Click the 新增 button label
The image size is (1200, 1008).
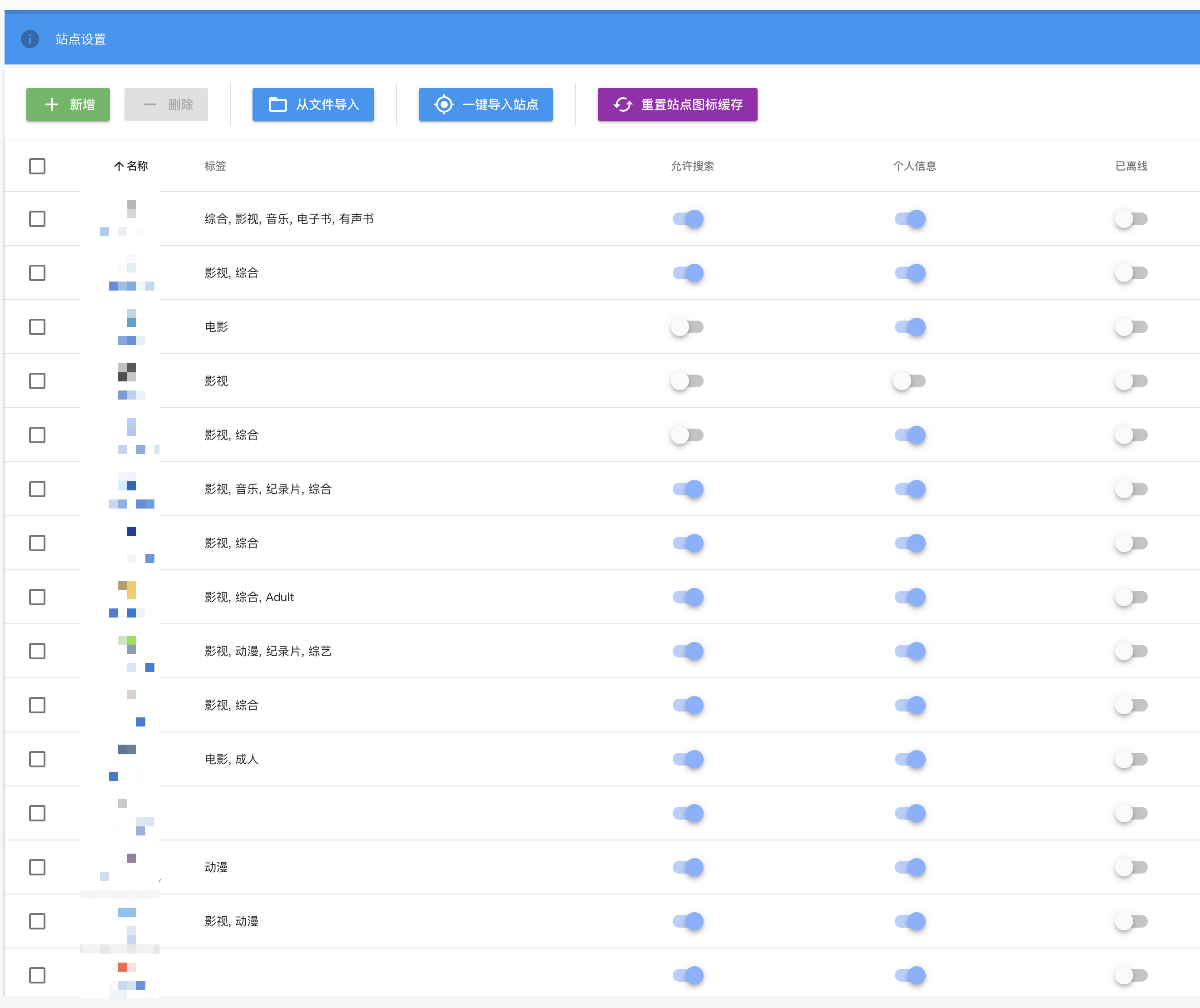(x=82, y=104)
